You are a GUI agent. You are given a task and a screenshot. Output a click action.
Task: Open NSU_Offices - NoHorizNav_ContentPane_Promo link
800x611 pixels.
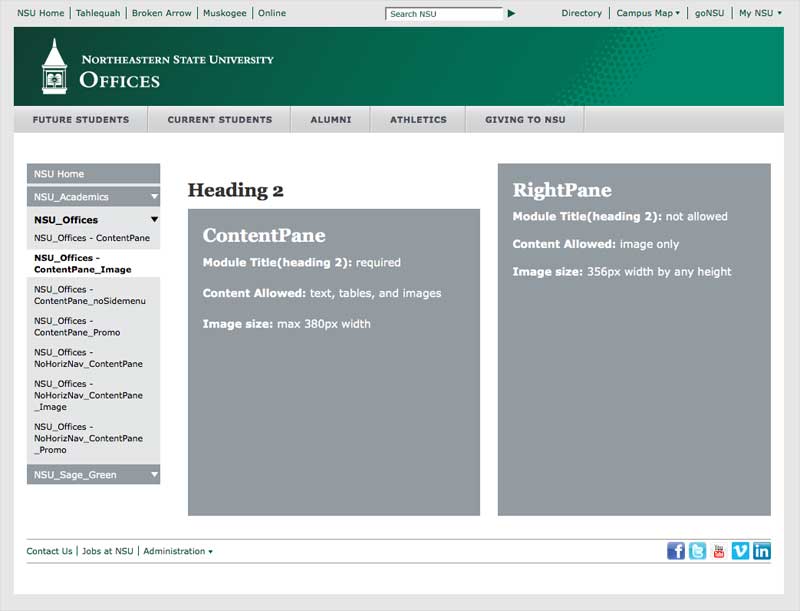[88, 438]
